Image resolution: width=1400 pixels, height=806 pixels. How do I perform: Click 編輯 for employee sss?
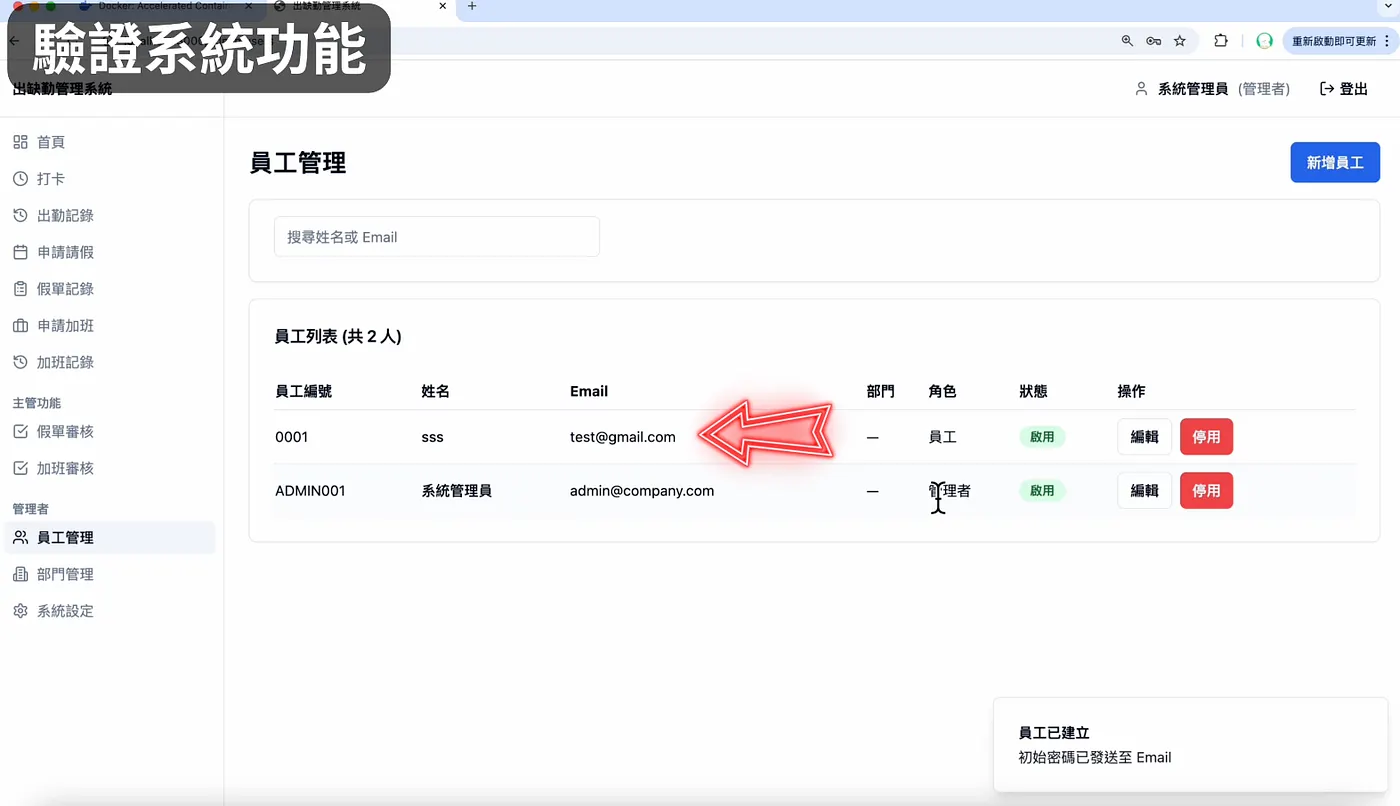point(1144,437)
